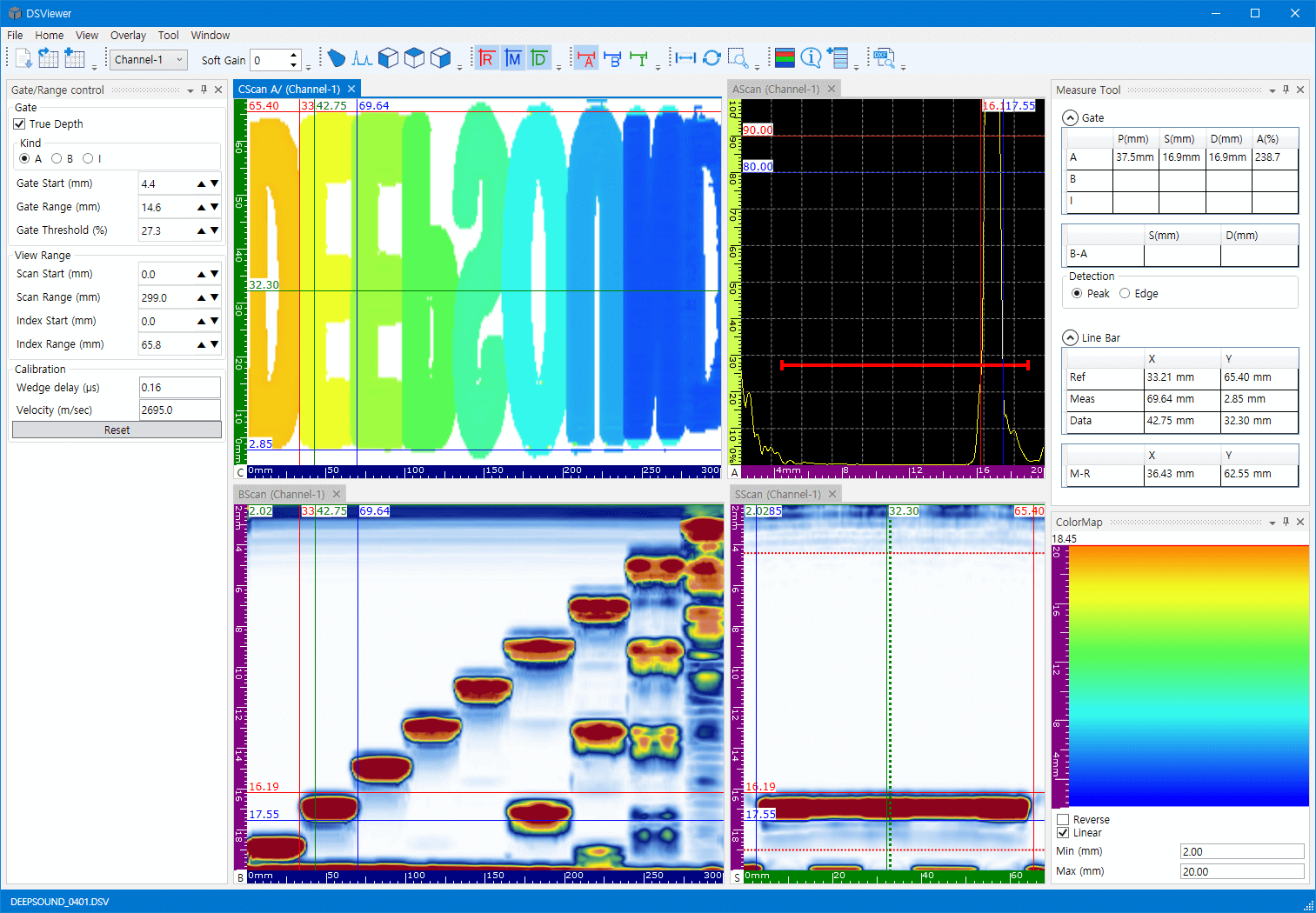Click the horizontal measure line bar icon

coord(685,58)
